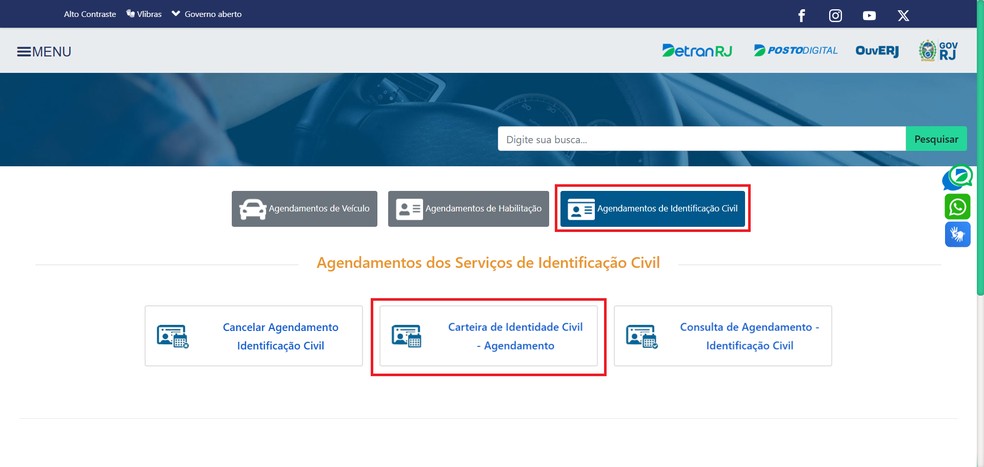Select Agendamentos de Habilitação tab

coord(468,209)
